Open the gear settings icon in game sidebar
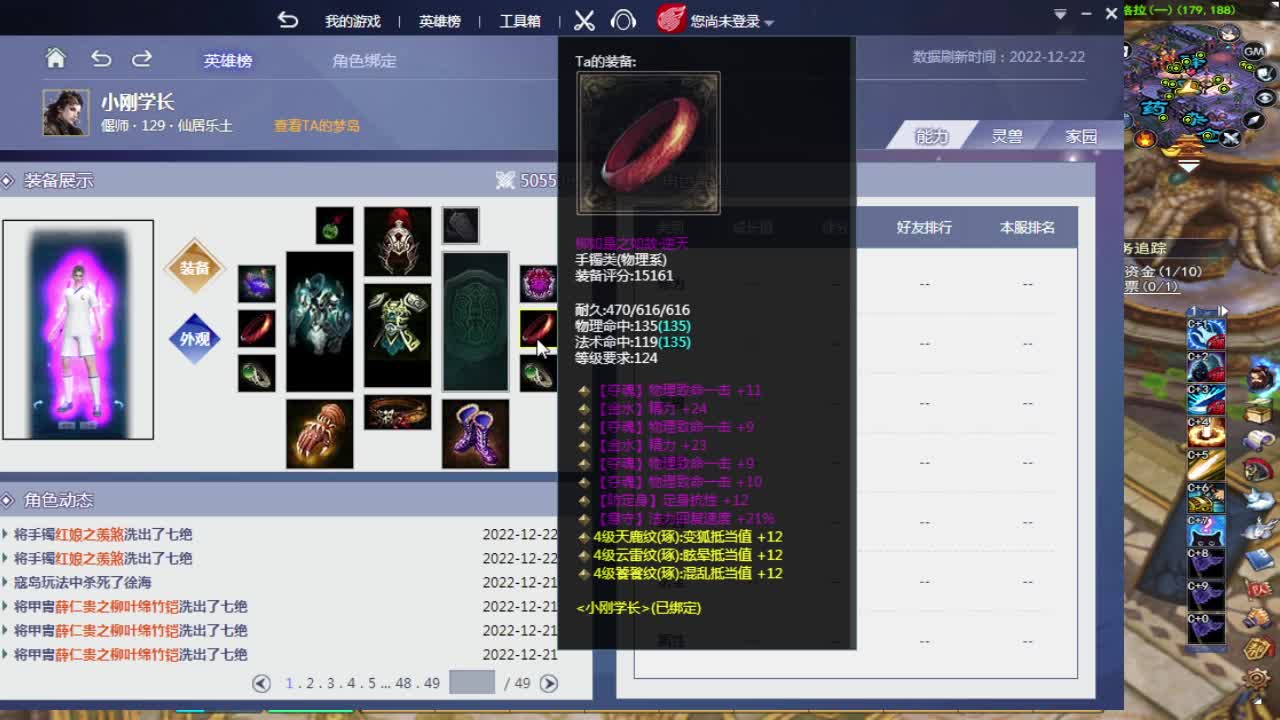1280x720 pixels. tap(1259, 680)
